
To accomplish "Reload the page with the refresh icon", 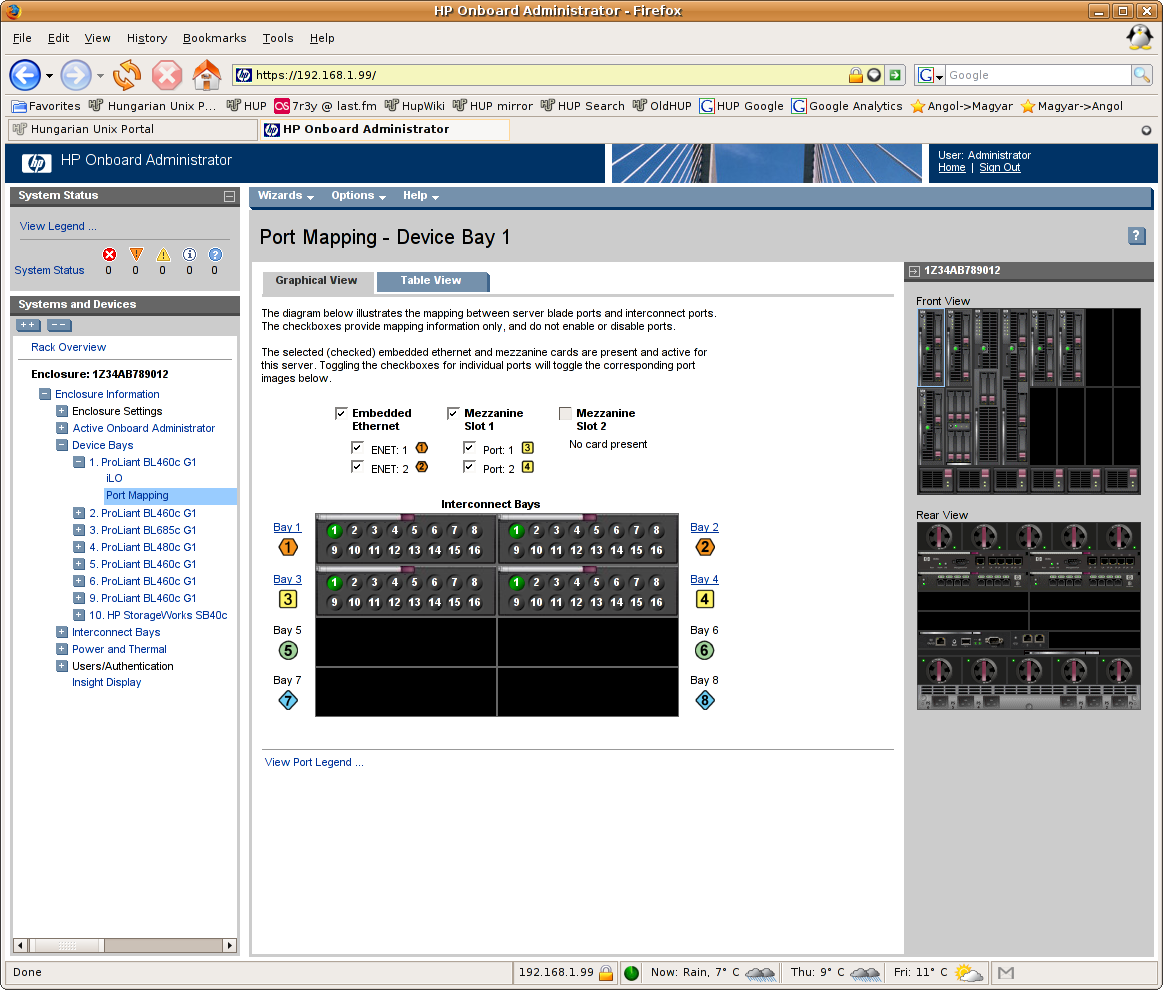I will click(127, 75).
